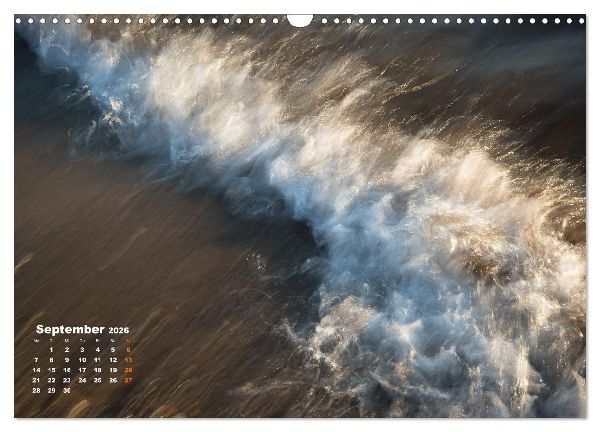Choose the orange date 13
Image resolution: width=600 pixels, height=432 pixels.
pyautogui.click(x=128, y=360)
